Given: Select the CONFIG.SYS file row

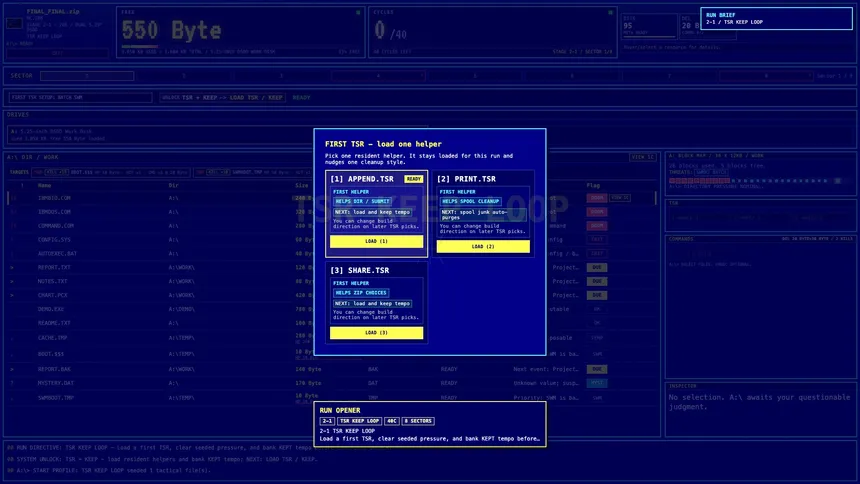Looking at the screenshot, I should click(x=331, y=240).
